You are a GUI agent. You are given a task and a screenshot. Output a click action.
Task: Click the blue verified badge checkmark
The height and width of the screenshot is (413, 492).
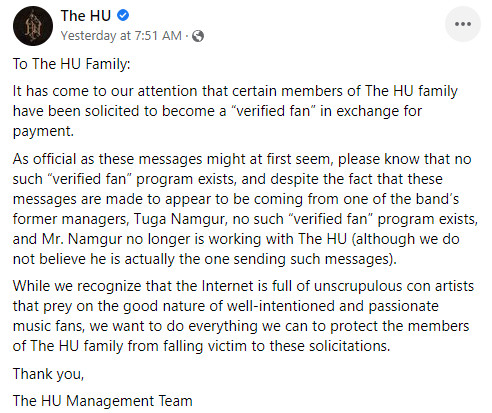point(123,15)
